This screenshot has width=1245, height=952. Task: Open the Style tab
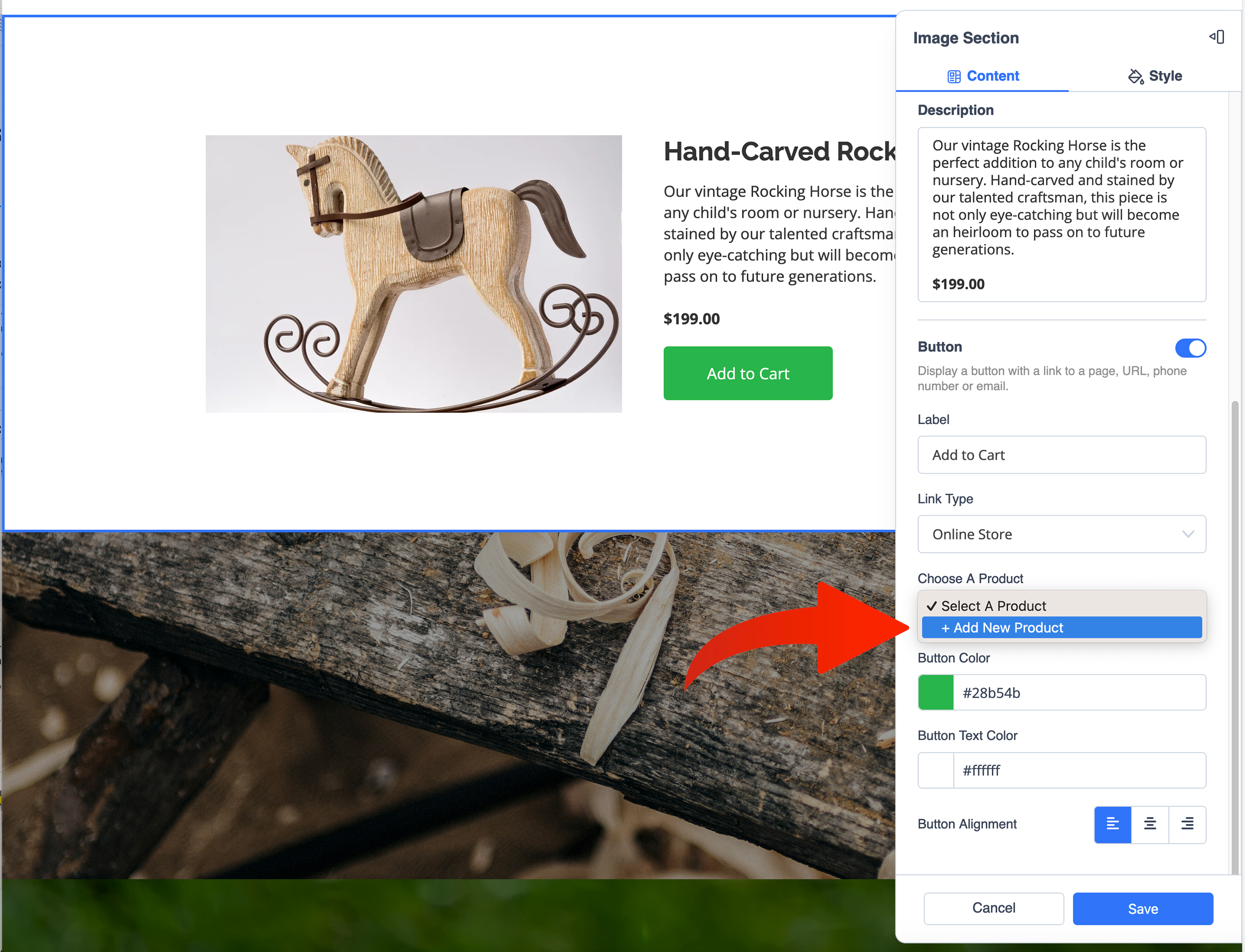pyautogui.click(x=1155, y=76)
